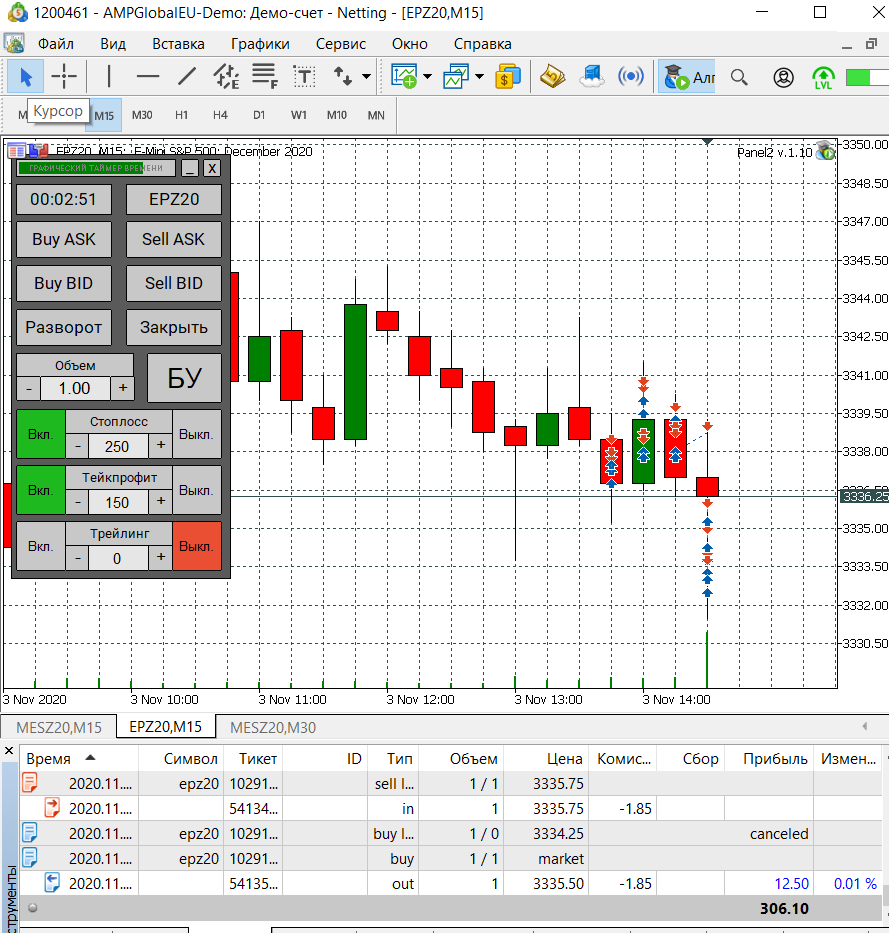889x933 pixels.
Task: Open the Market book icon
Action: [553, 77]
